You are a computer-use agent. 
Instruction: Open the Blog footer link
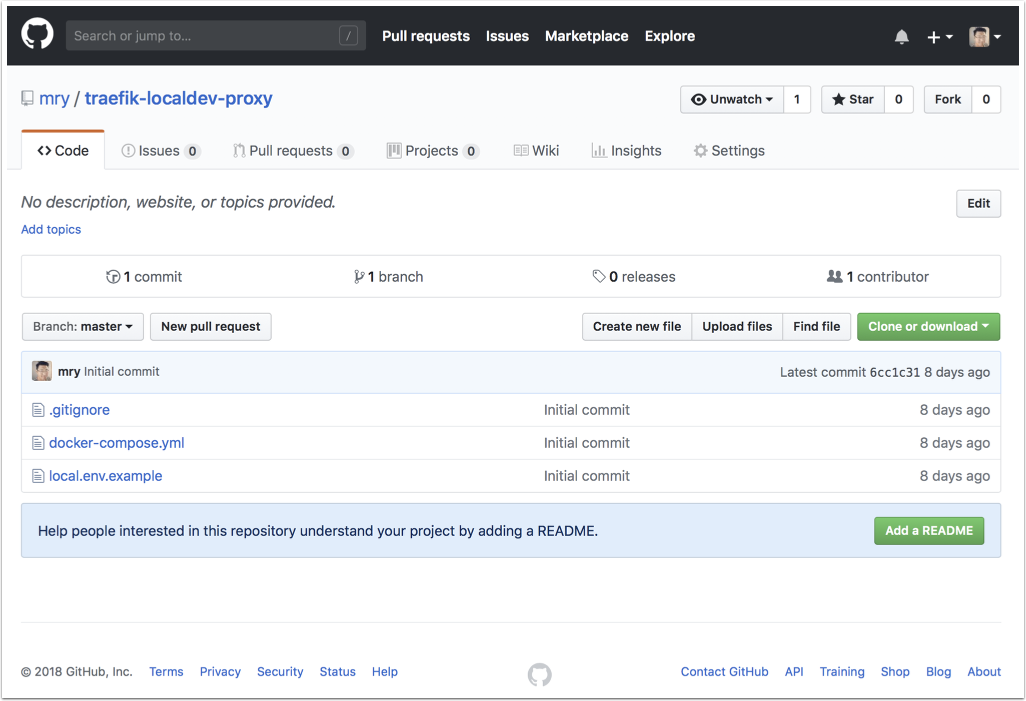tap(938, 672)
